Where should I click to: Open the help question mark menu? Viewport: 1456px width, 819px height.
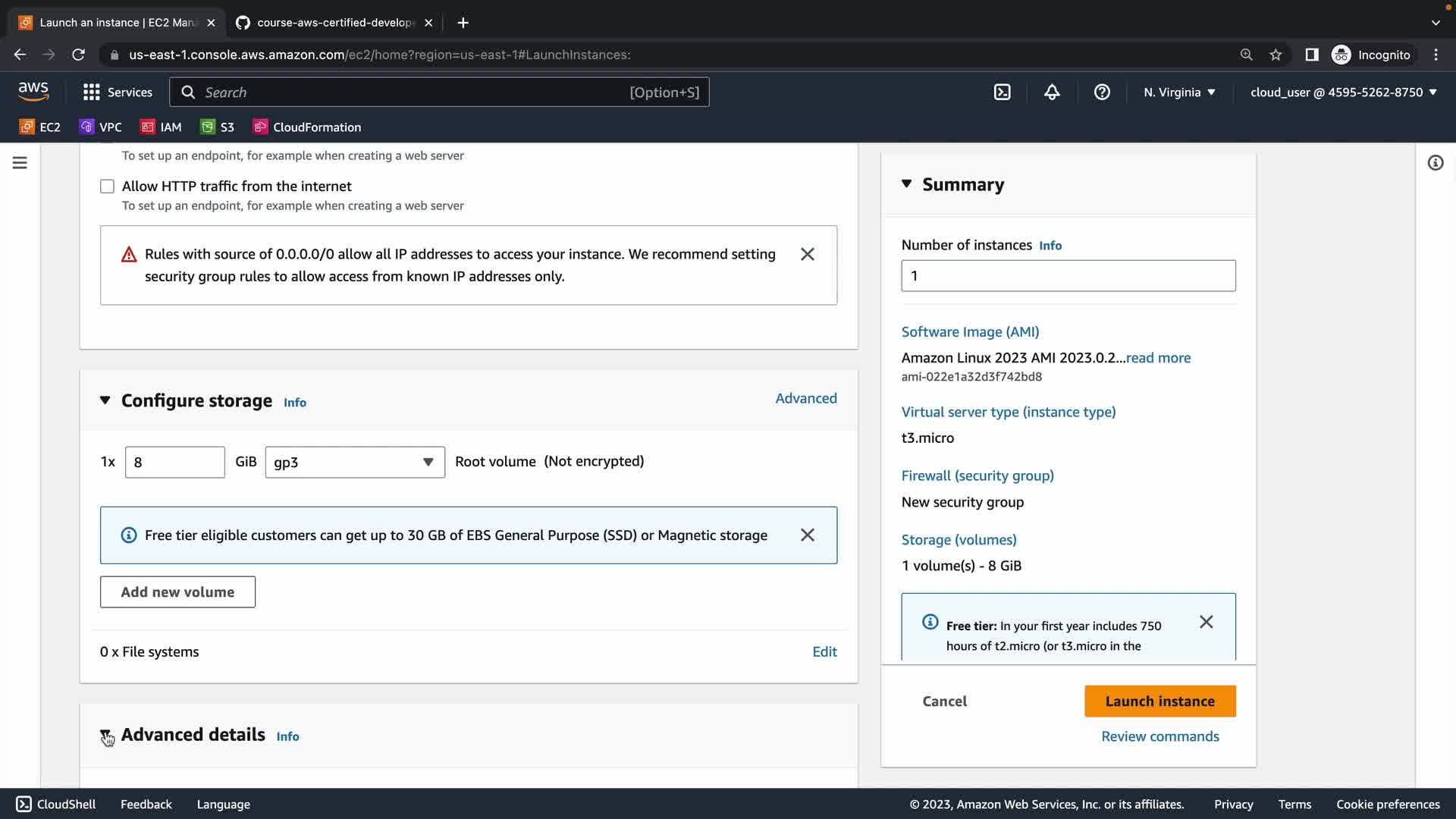[x=1102, y=92]
